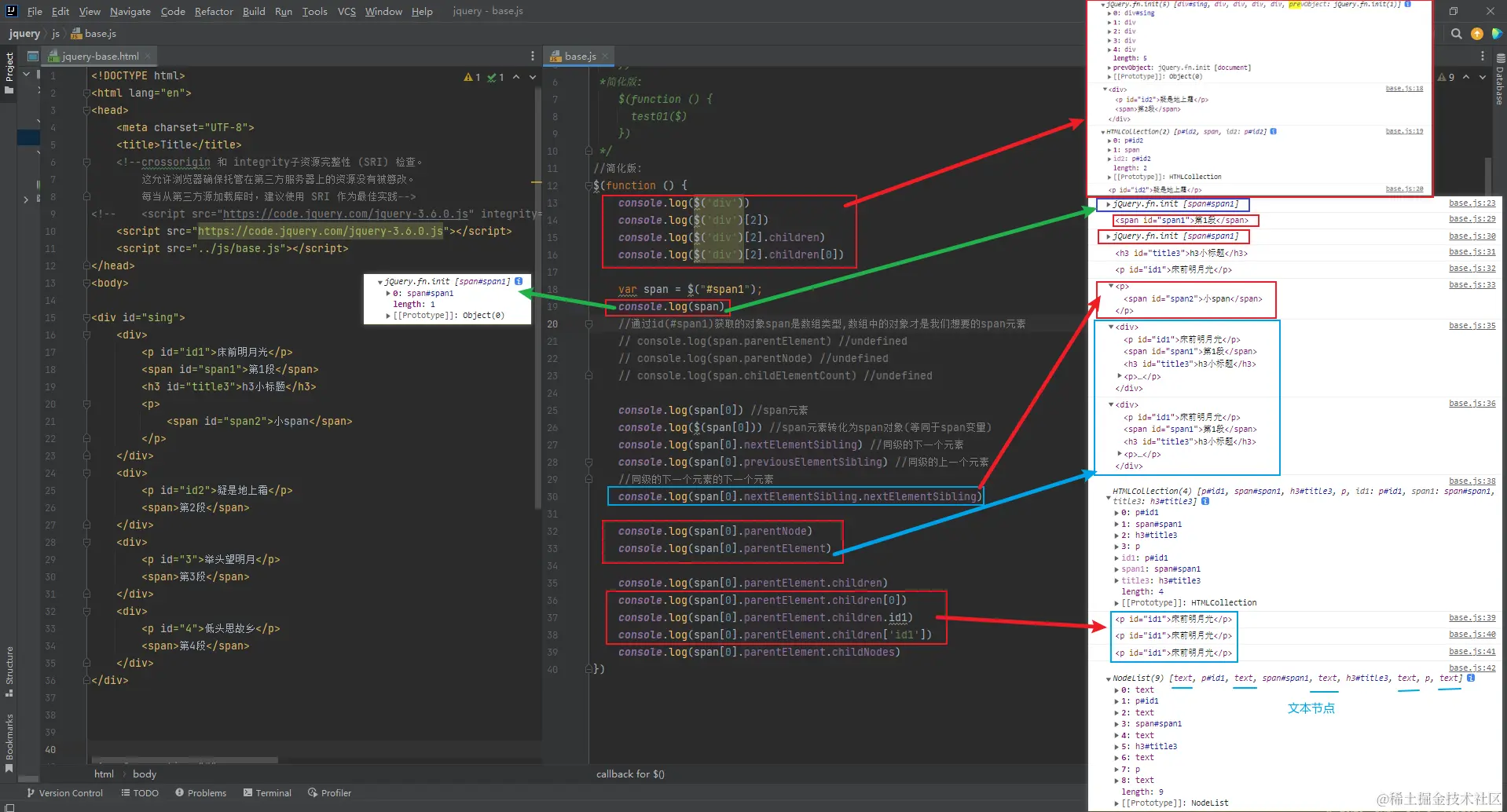Expand '2: h3#title3' in HTMLCollection
The width and height of the screenshot is (1507, 812).
click(x=1116, y=536)
